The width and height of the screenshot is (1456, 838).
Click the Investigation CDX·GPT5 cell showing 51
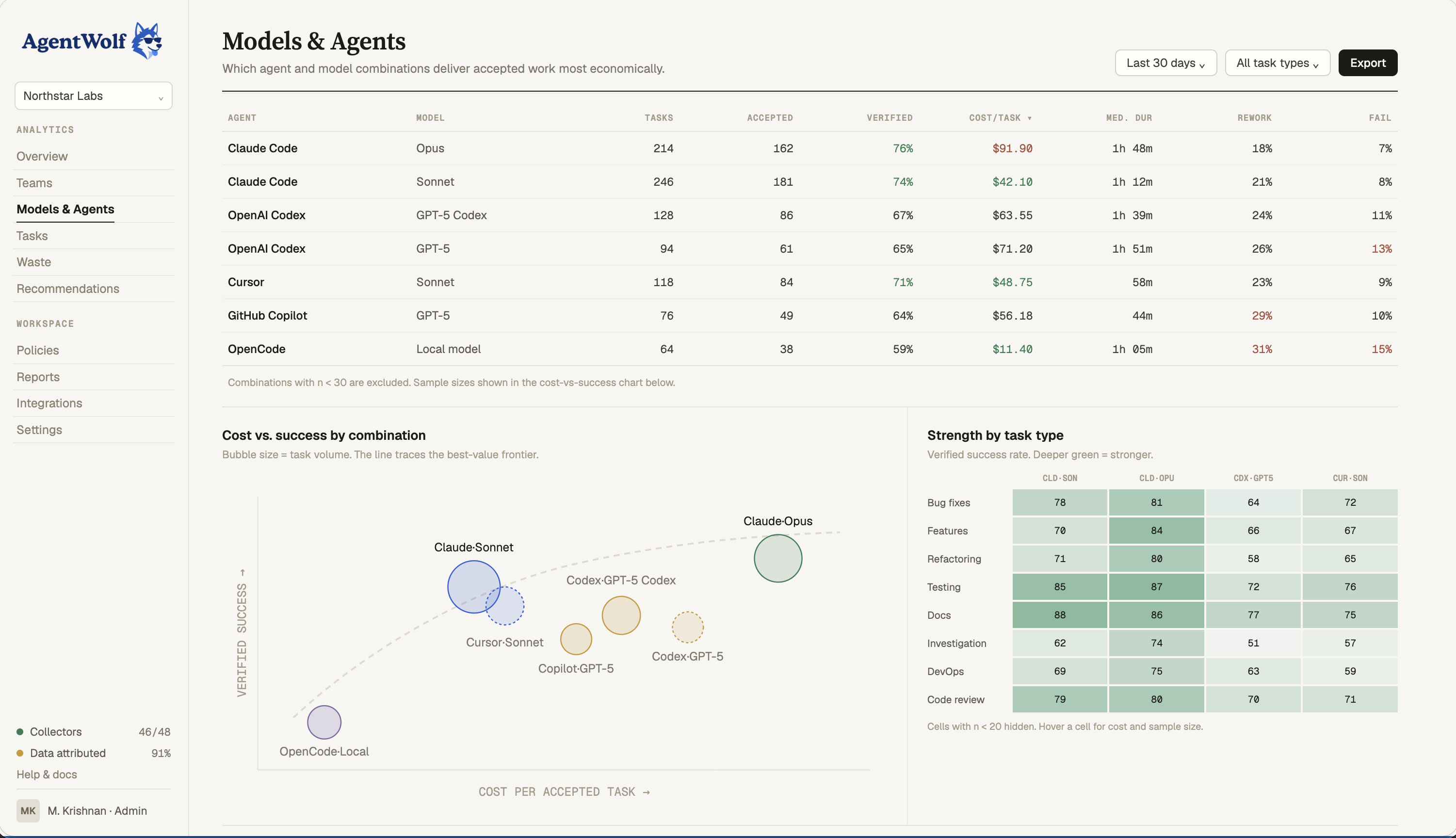point(1253,643)
